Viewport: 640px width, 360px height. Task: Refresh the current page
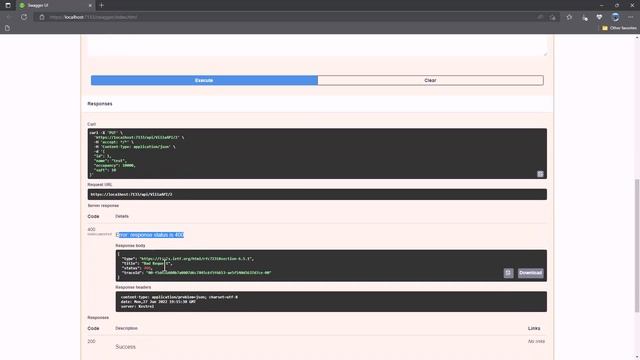point(24,17)
